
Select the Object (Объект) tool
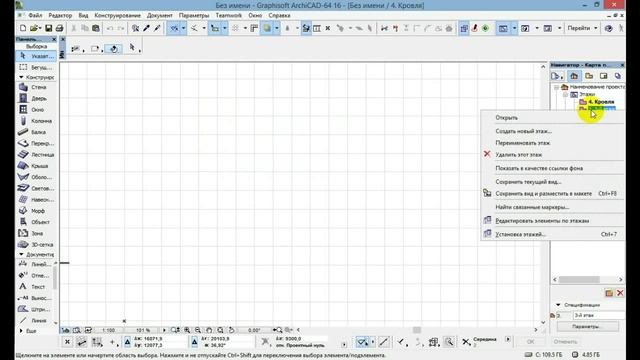coord(36,222)
